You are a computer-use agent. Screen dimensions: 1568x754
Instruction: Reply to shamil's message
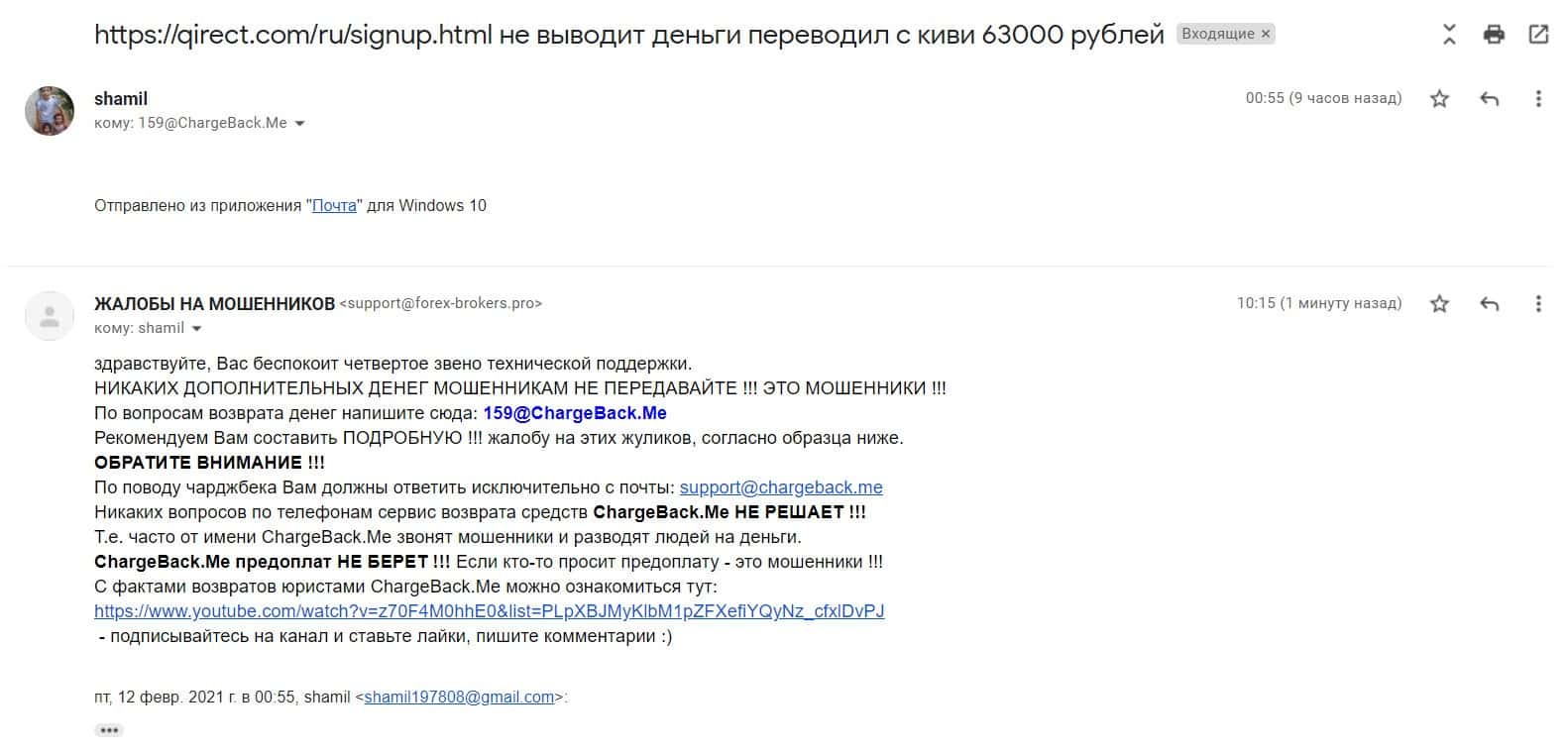(x=1489, y=98)
